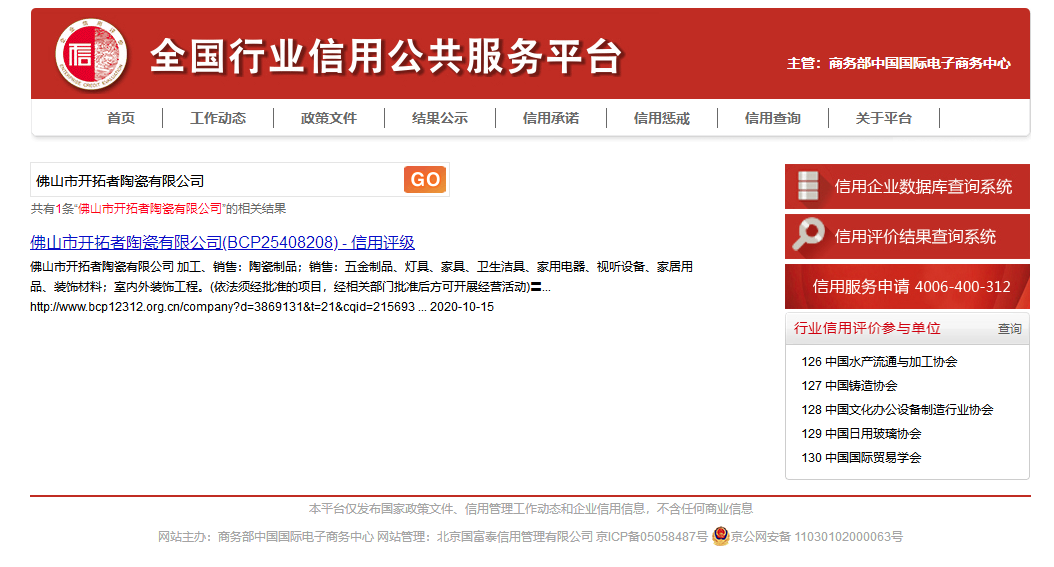Image resolution: width=1054 pixels, height=567 pixels.
Task: Click 京ICP备05058487号 in footer
Action: point(651,537)
